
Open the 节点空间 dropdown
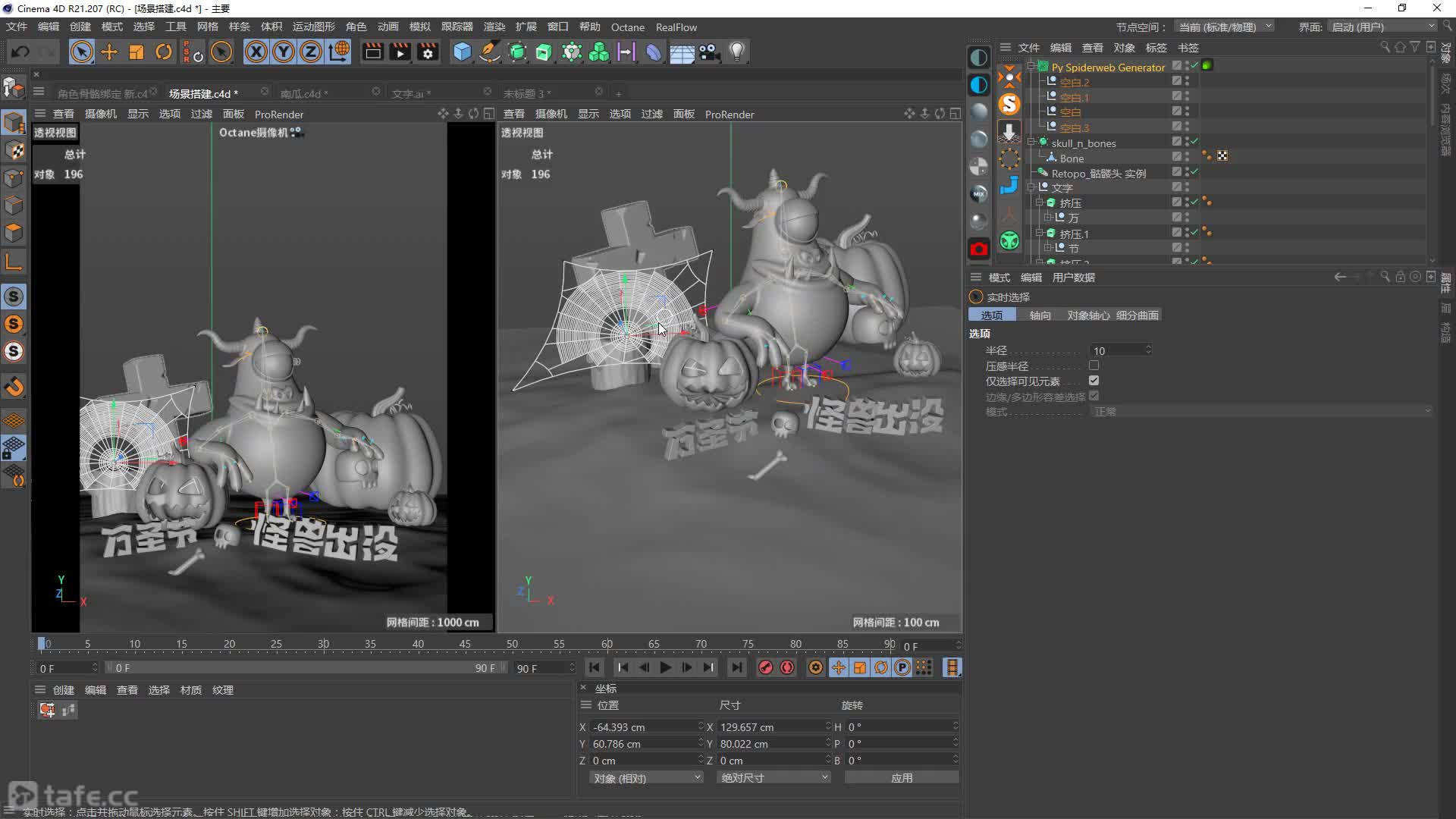[1223, 27]
